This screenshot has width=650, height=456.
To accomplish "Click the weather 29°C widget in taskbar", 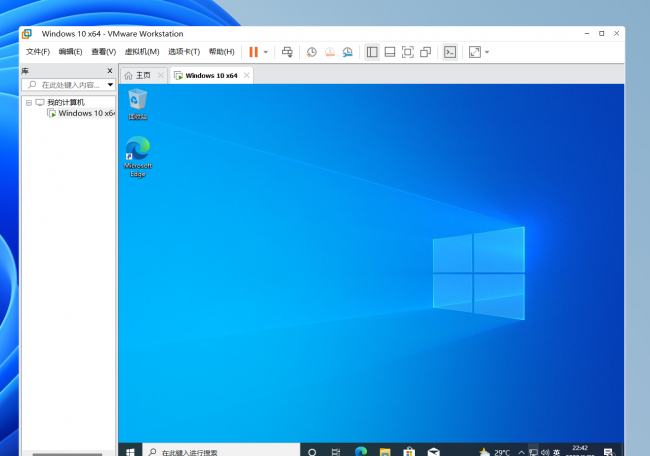I will [494, 452].
